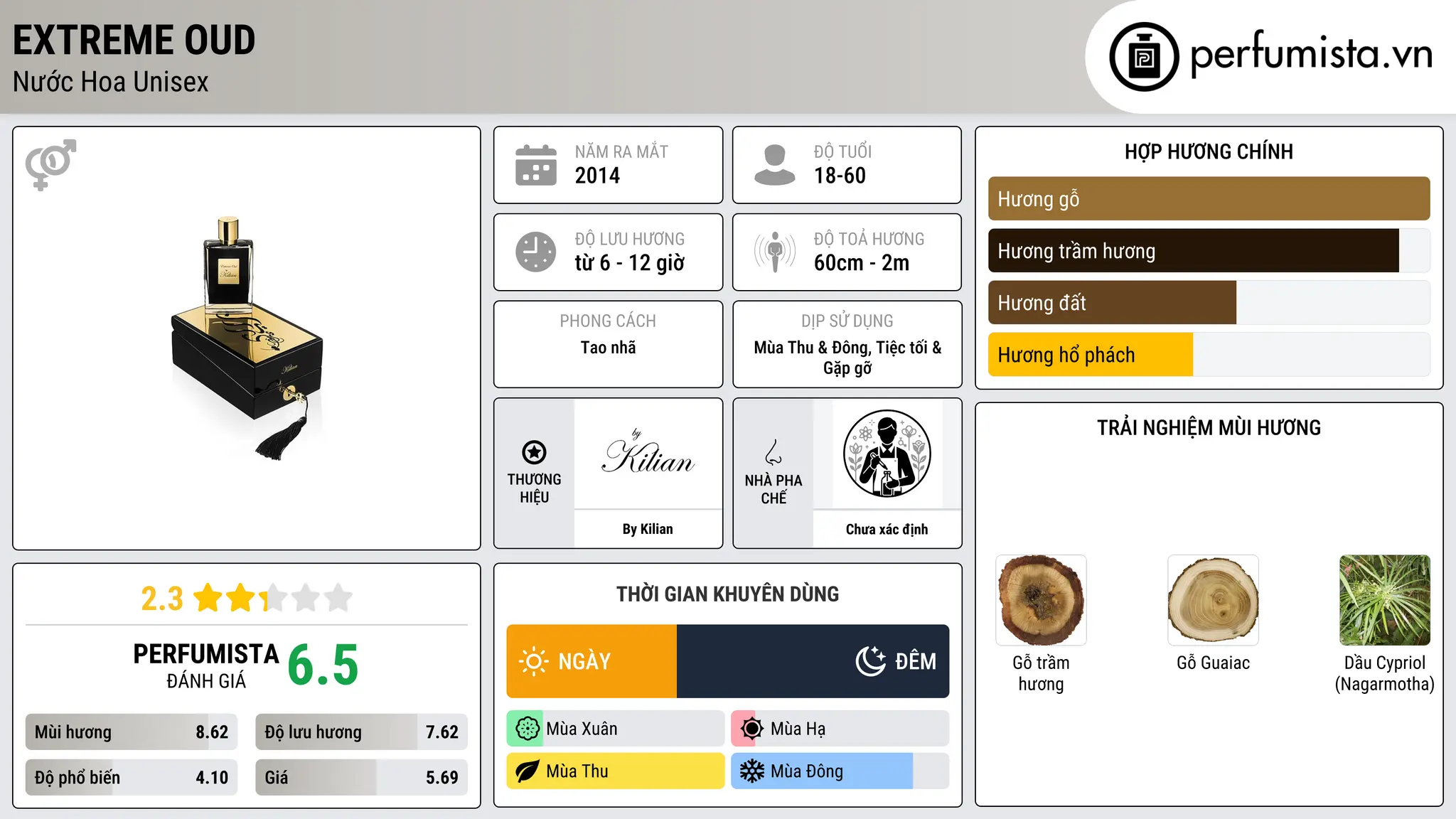Click the flower icon for Mùa Xuân
This screenshot has height=819, width=1456.
click(527, 729)
